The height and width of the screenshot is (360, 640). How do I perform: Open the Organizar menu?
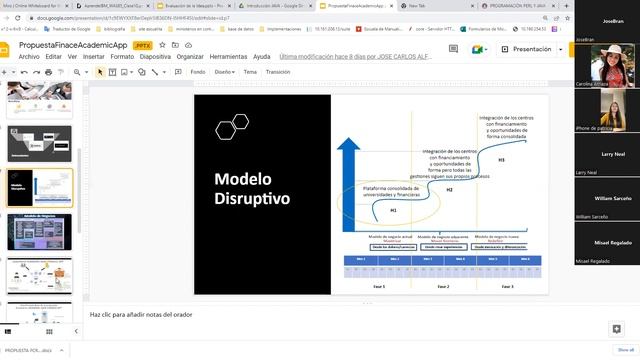point(190,57)
